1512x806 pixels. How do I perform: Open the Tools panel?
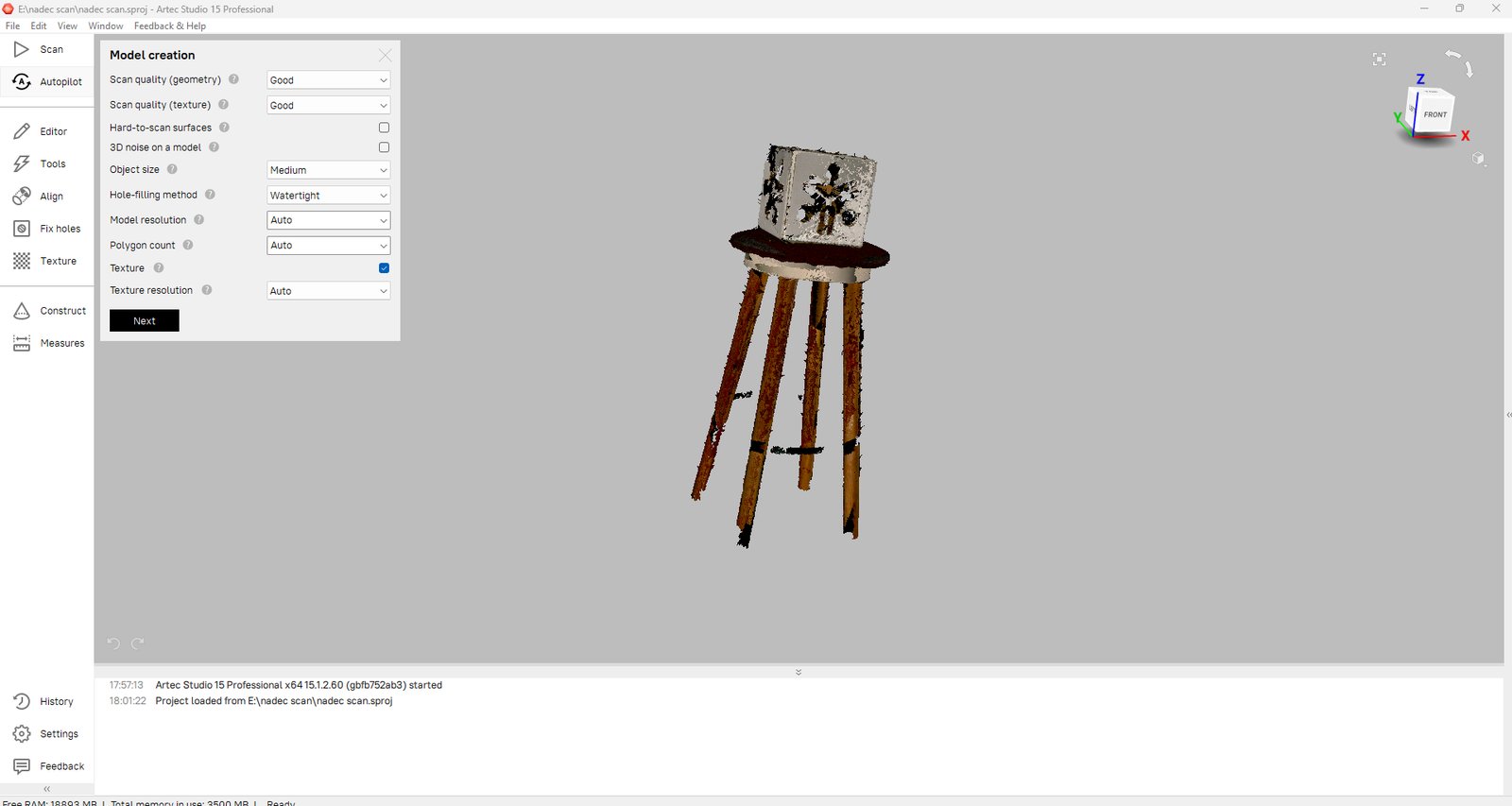(x=46, y=163)
